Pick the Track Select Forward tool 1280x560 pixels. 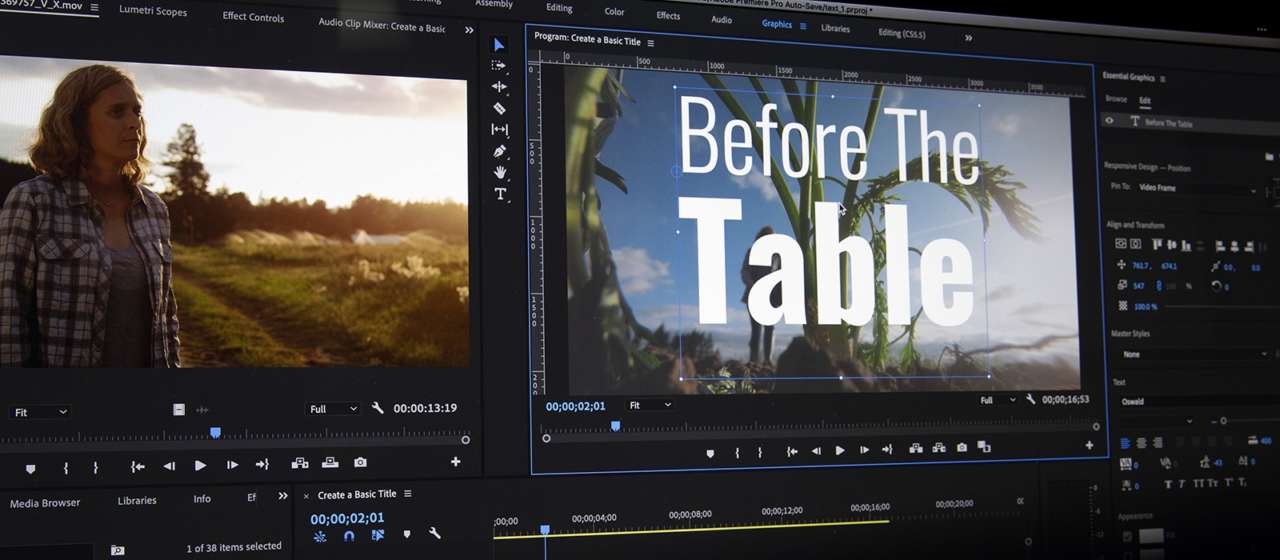[x=499, y=65]
